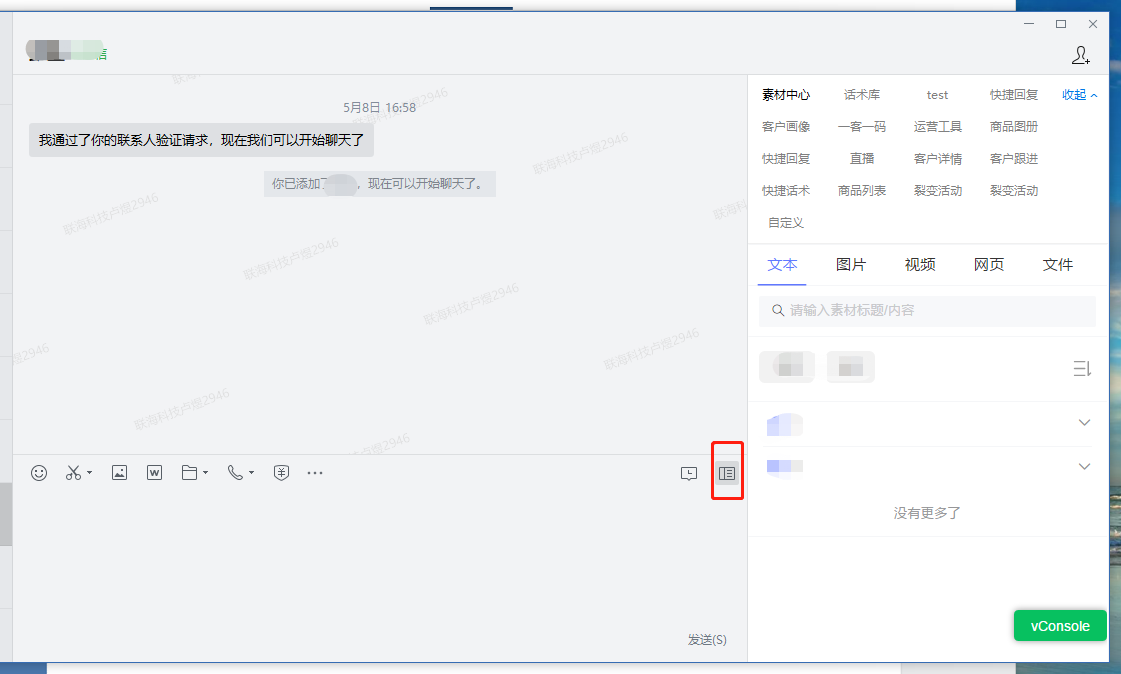Open 快捷话术 in the sidebar

(x=786, y=191)
